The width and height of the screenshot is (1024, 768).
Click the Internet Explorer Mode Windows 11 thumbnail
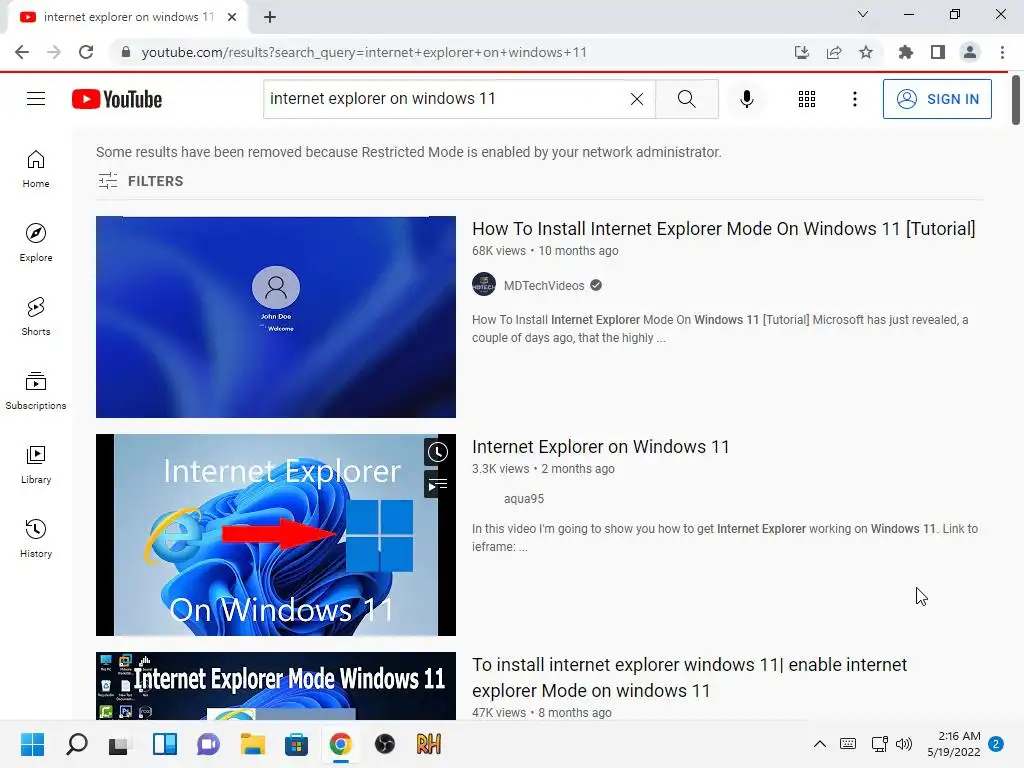(x=276, y=686)
